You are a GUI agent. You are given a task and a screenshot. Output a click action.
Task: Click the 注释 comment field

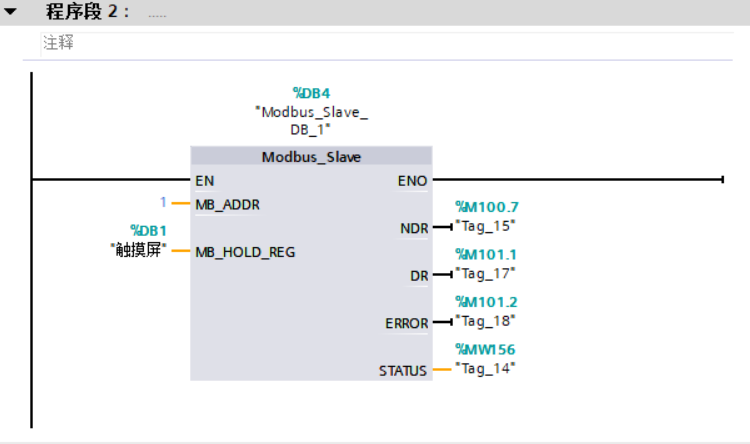tap(58, 43)
